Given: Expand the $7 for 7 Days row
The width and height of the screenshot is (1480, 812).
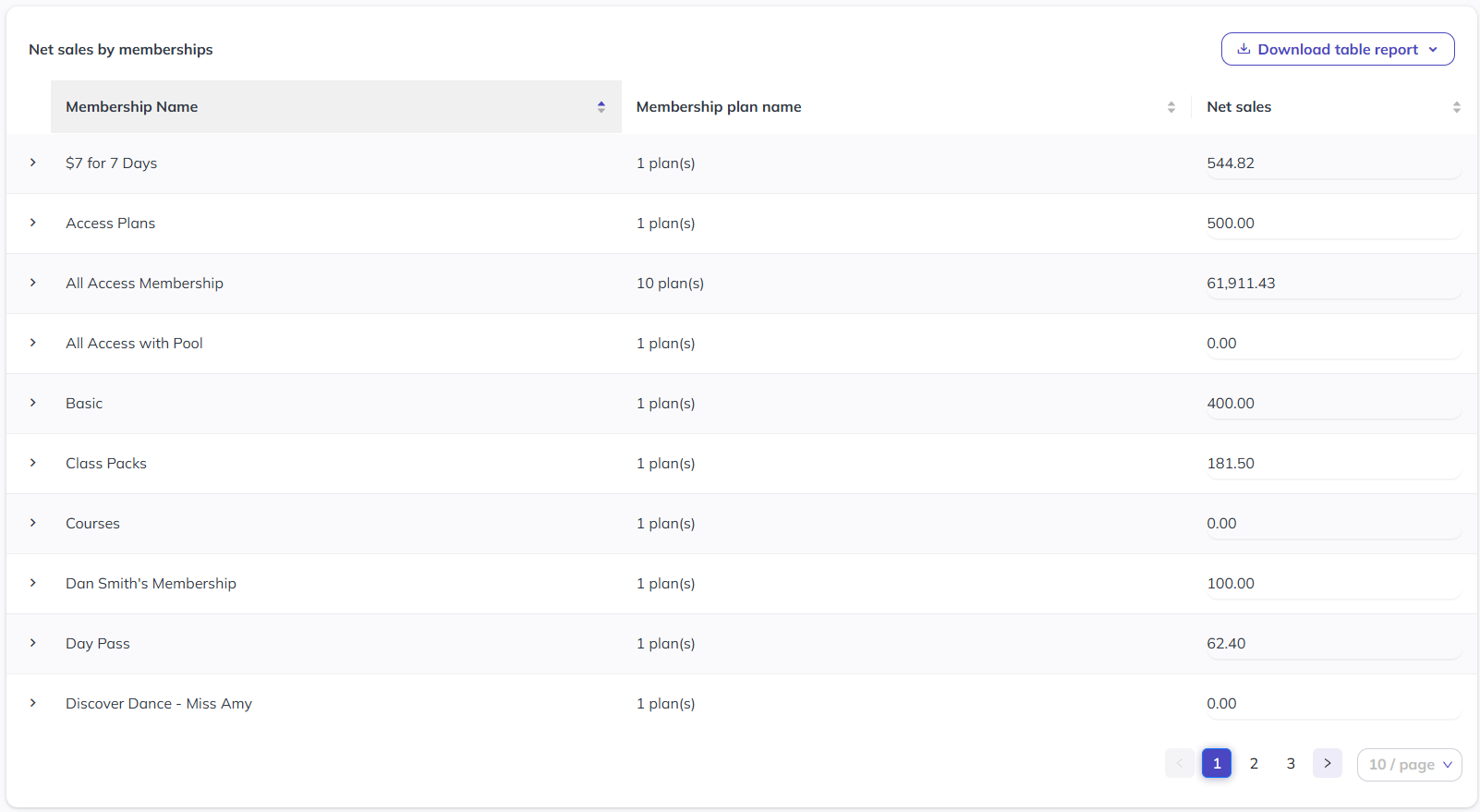Looking at the screenshot, I should coord(33,163).
